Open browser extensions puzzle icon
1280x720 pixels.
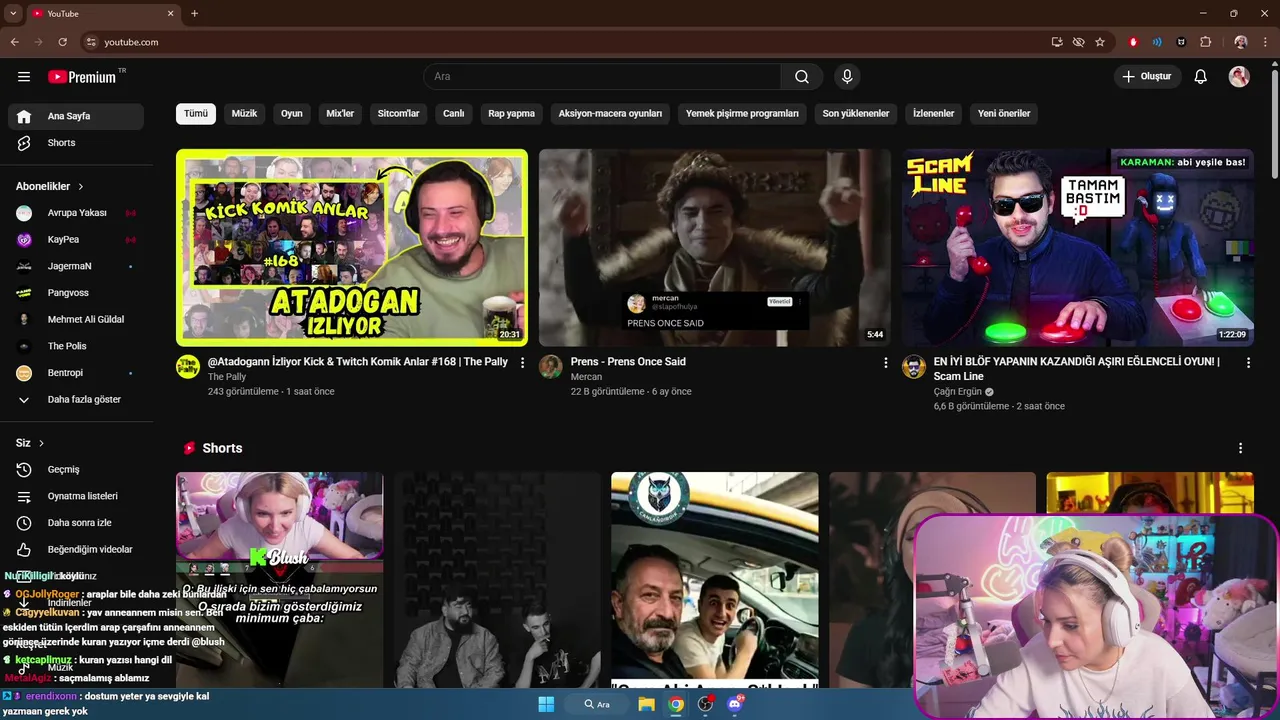tap(1205, 42)
